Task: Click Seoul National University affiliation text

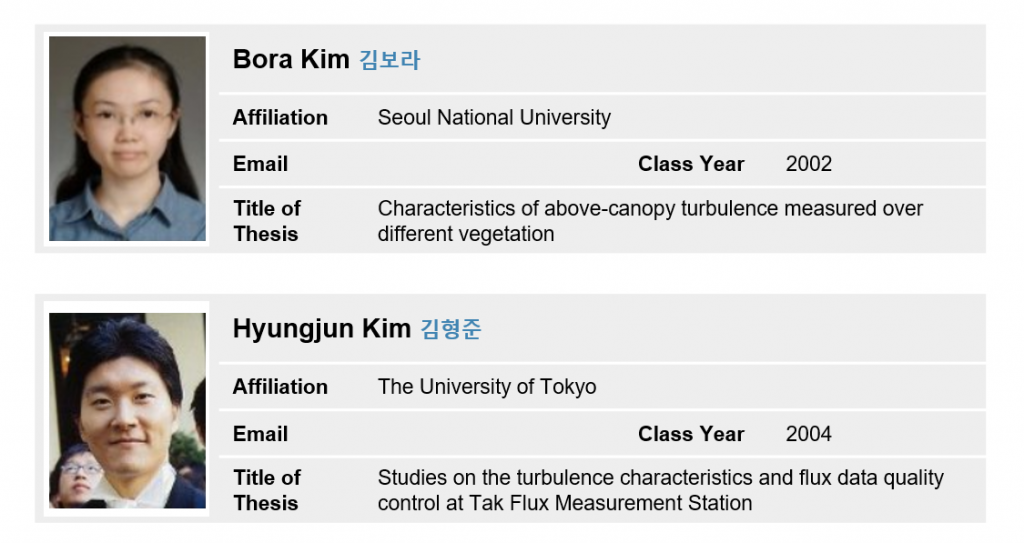Action: coord(494,118)
